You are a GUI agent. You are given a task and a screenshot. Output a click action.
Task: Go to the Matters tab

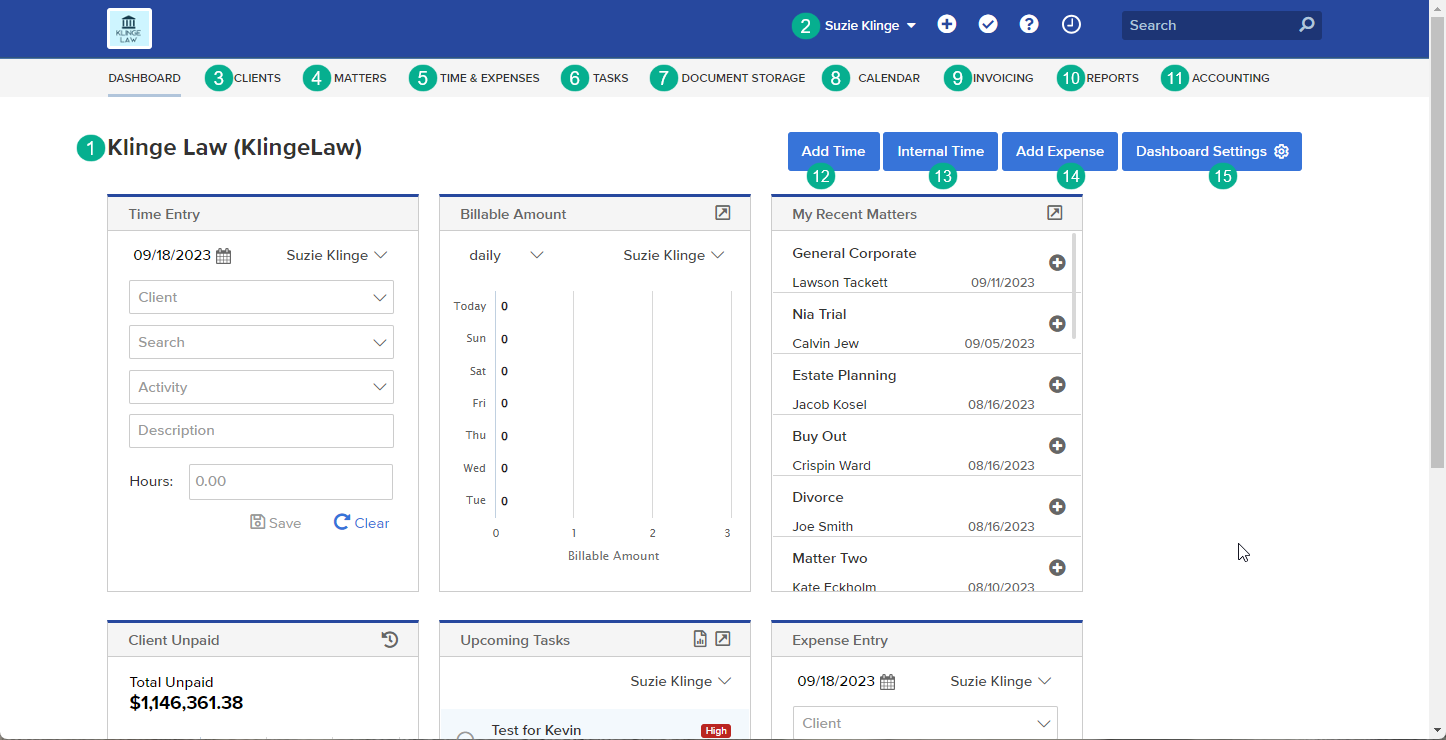(360, 78)
